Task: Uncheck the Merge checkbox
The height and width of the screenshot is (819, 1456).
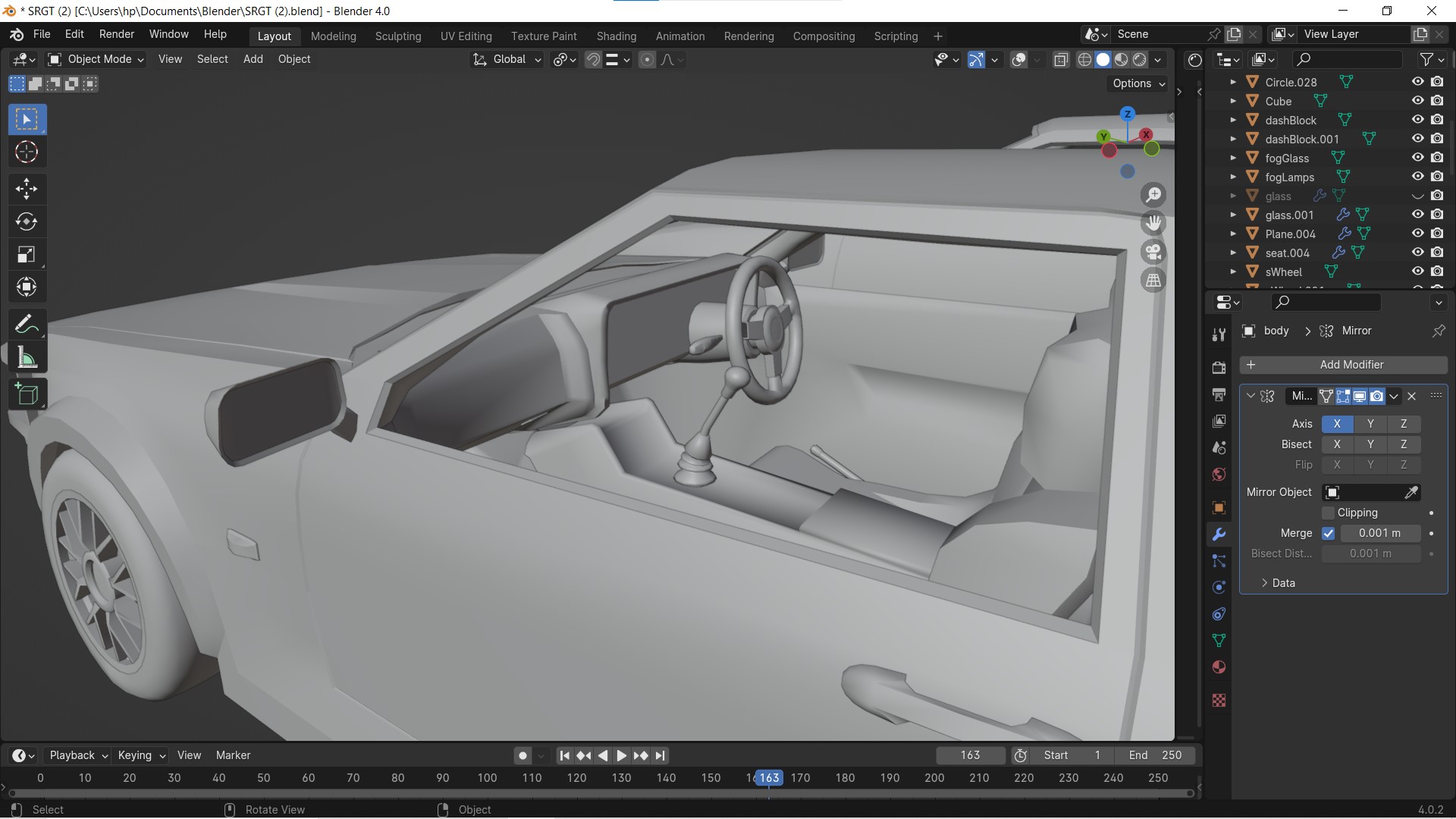Action: [x=1328, y=533]
